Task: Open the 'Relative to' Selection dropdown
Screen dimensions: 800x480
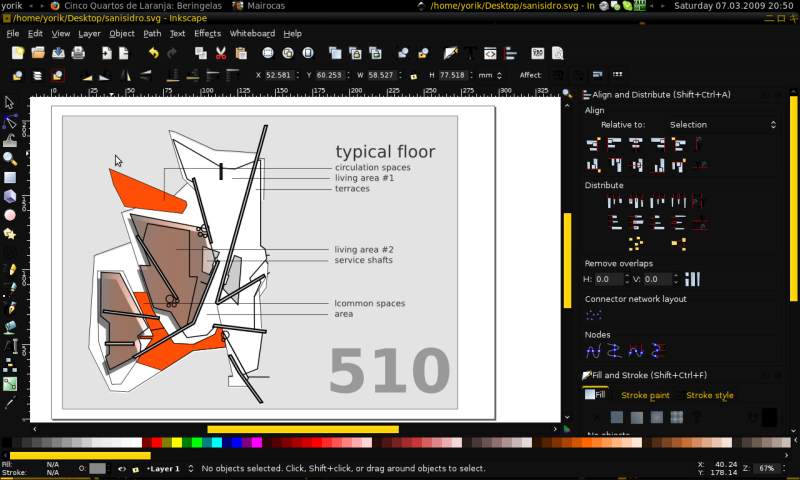Action: [x=722, y=125]
